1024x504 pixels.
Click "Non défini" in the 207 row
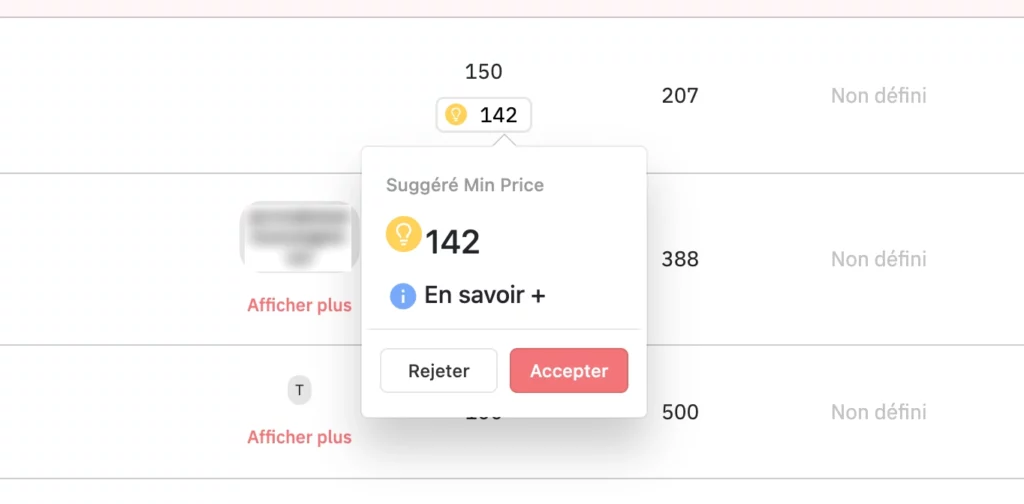(878, 96)
